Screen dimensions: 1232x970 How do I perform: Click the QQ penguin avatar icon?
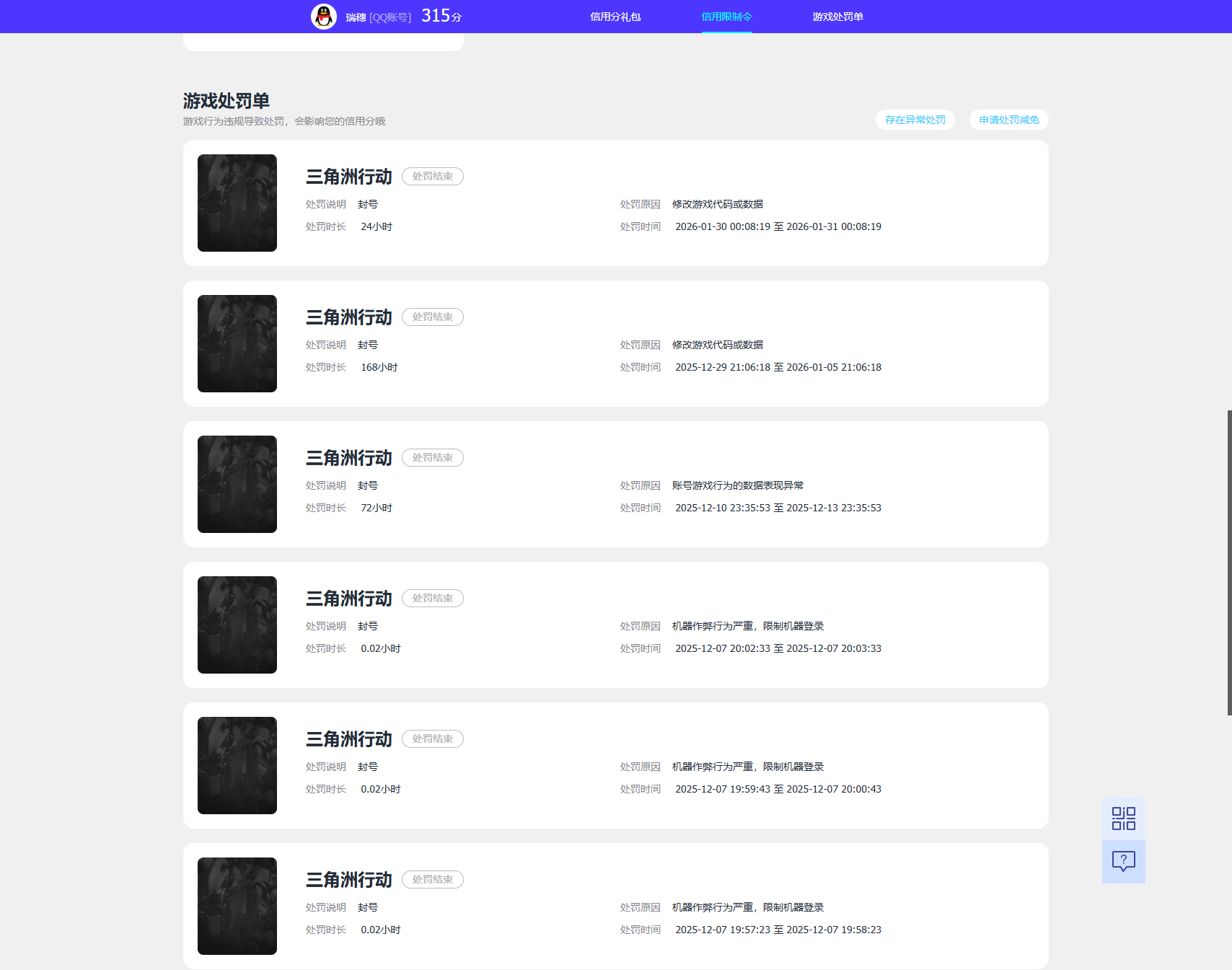tap(324, 16)
